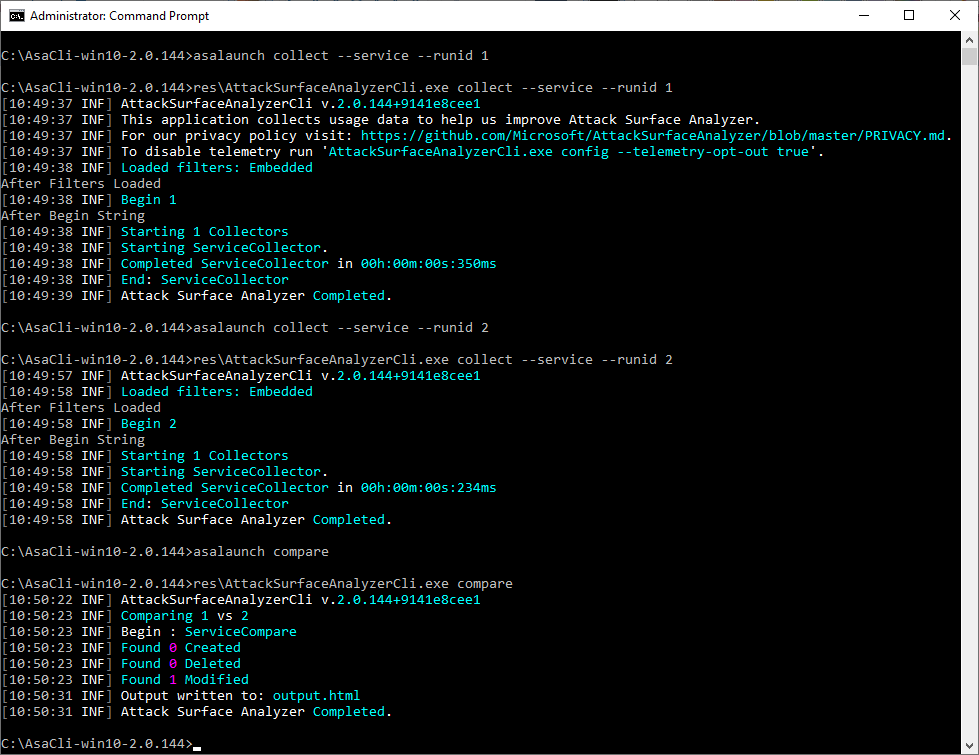Click the 10:49:57 timestamp
This screenshot has height=755, width=979.
click(41, 375)
